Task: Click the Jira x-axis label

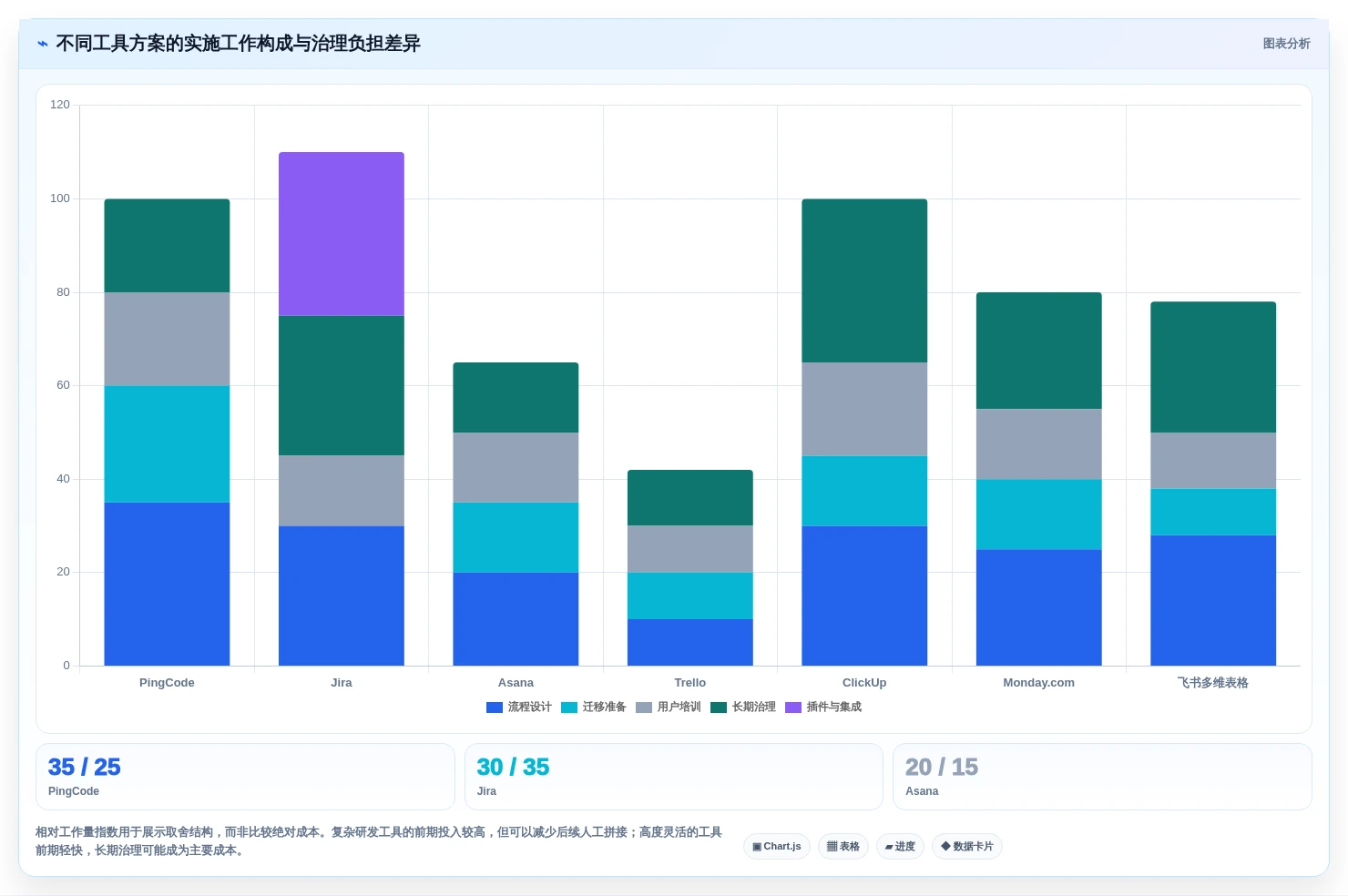Action: coord(342,683)
